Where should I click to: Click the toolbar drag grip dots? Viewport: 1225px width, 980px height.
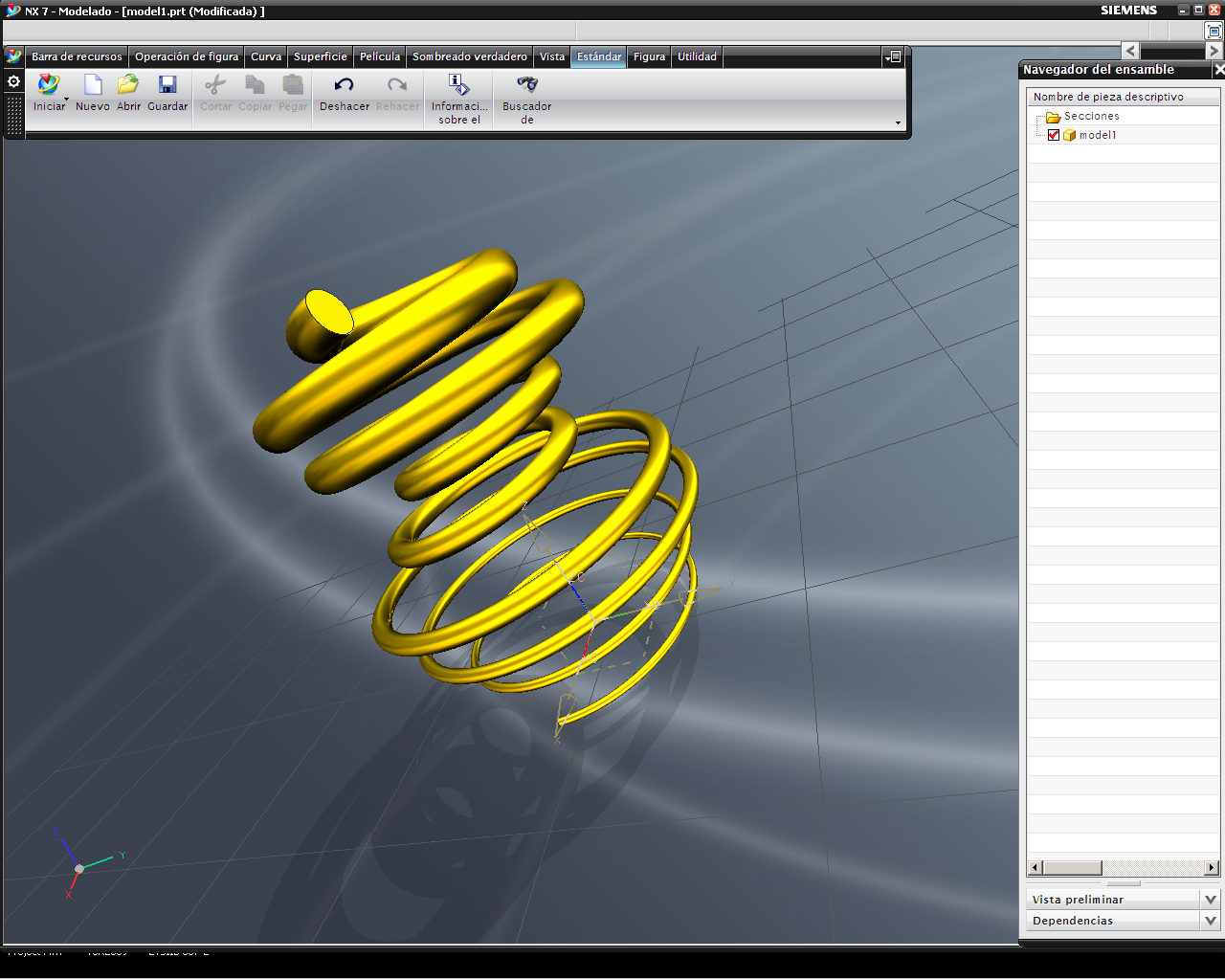click(x=13, y=115)
